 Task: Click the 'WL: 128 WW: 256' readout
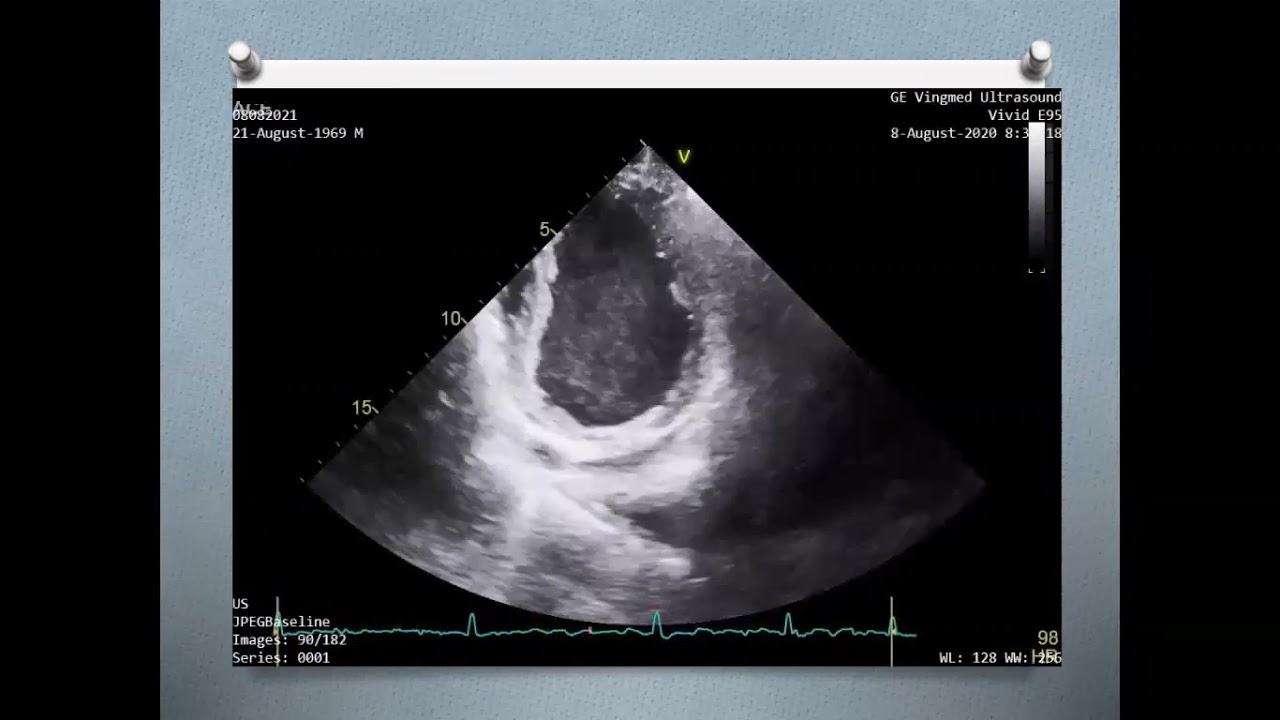pyautogui.click(x=1000, y=658)
